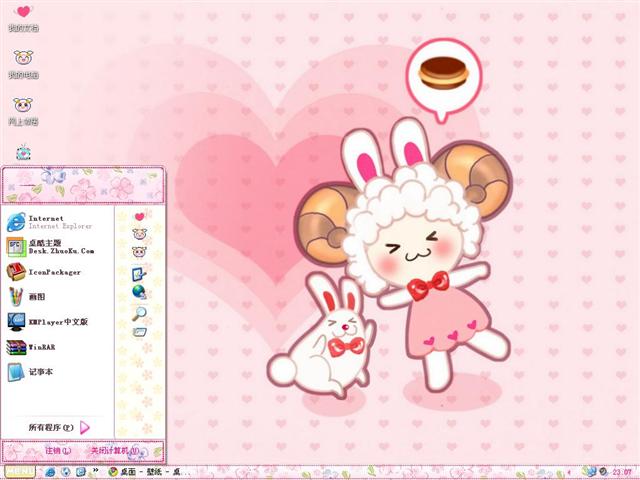Screen dimensions: 640x480
Task: Open the 我的电脑 desktop icon
Action: coord(23,62)
